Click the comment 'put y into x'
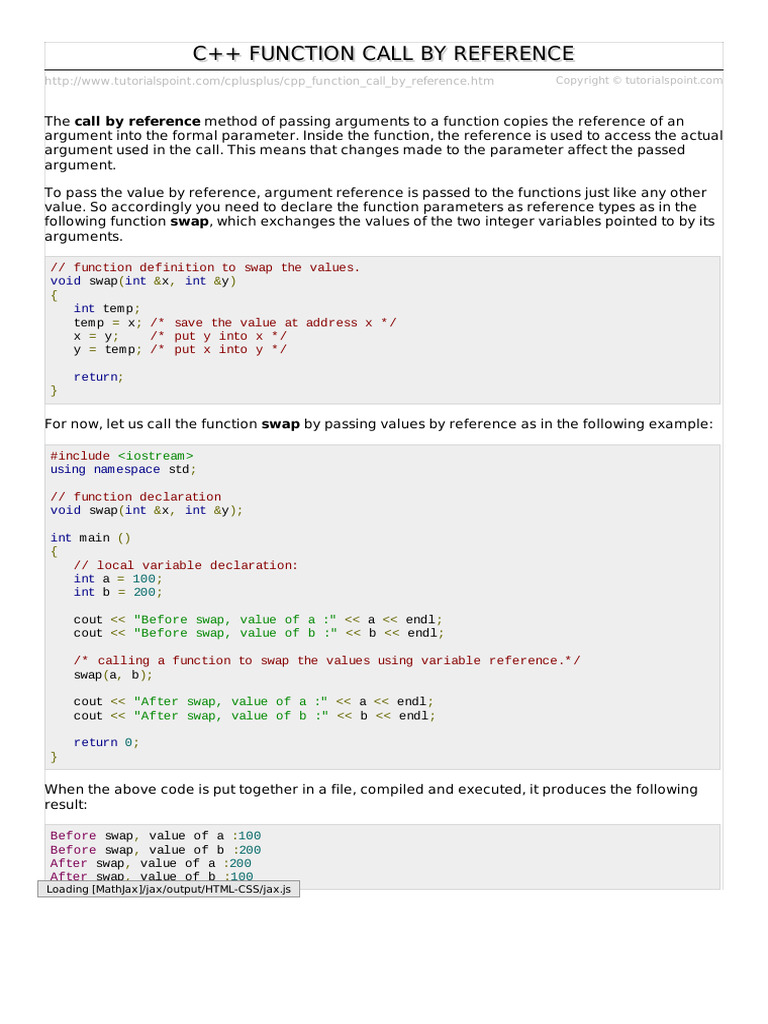 click(x=218, y=336)
